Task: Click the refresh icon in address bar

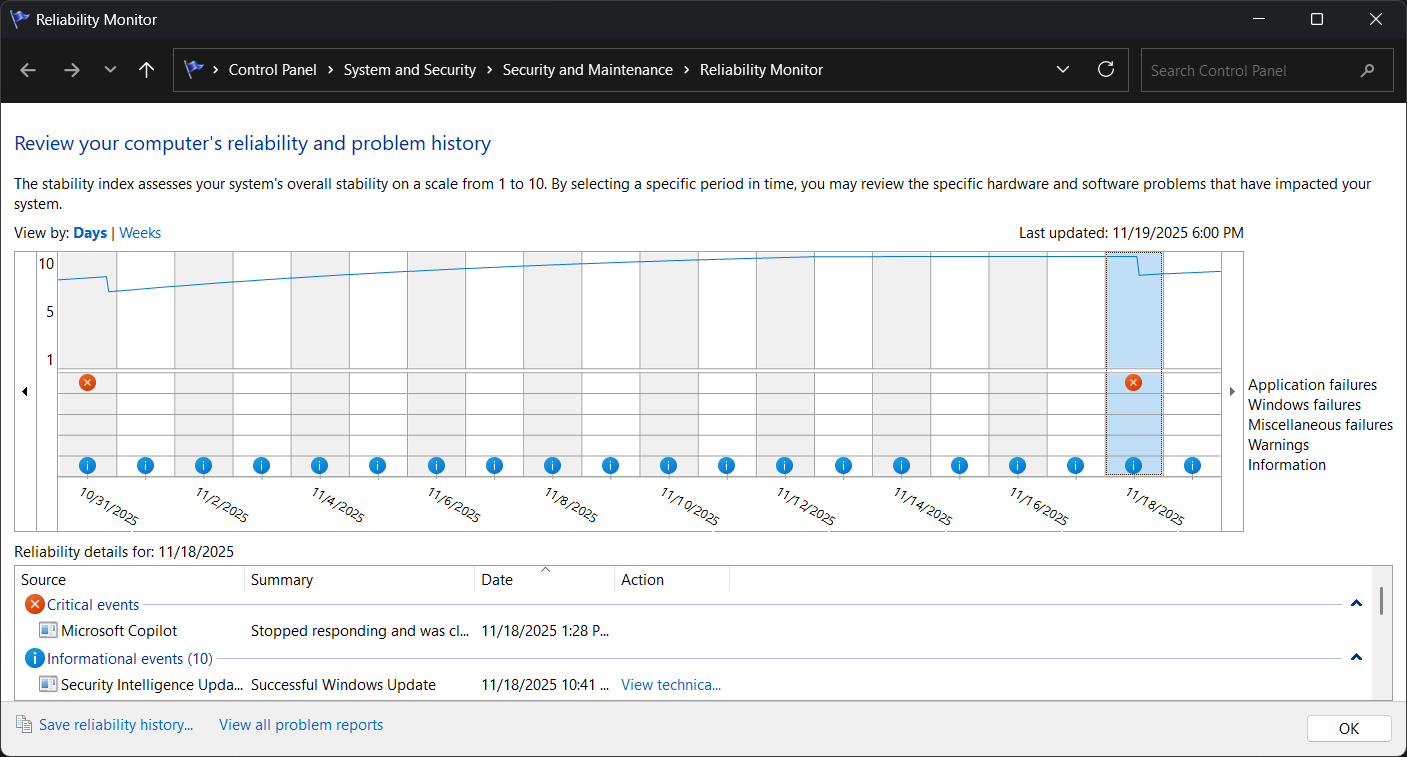Action: [x=1105, y=70]
